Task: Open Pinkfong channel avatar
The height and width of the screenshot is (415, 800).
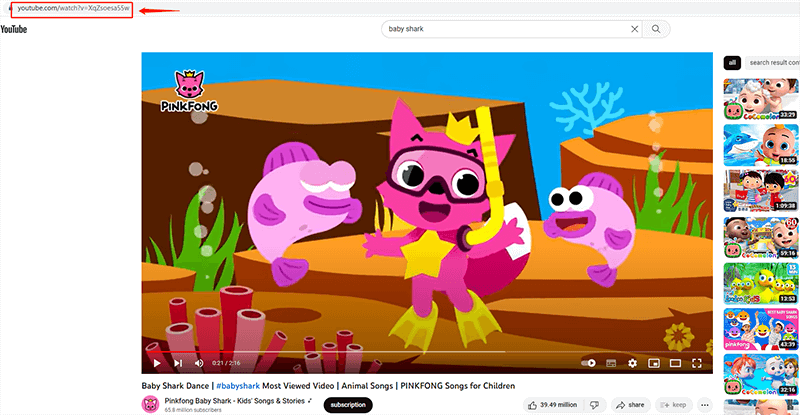Action: (x=150, y=404)
